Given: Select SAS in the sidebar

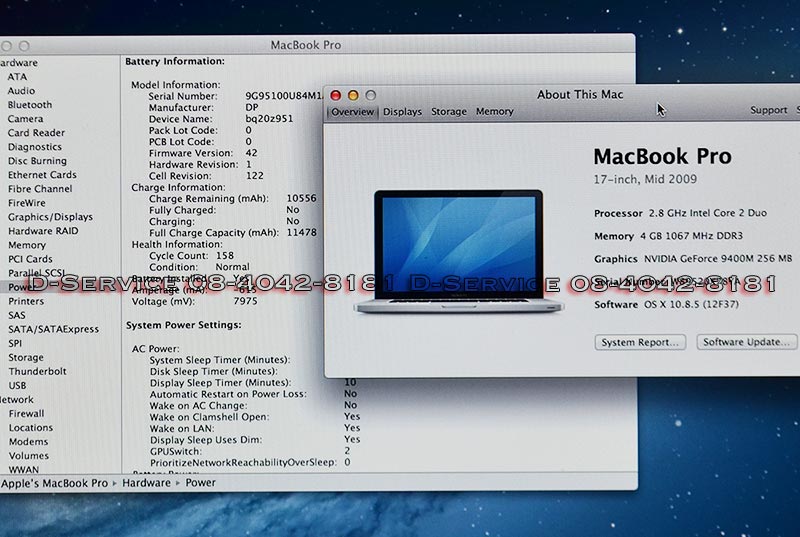Looking at the screenshot, I should pyautogui.click(x=16, y=315).
